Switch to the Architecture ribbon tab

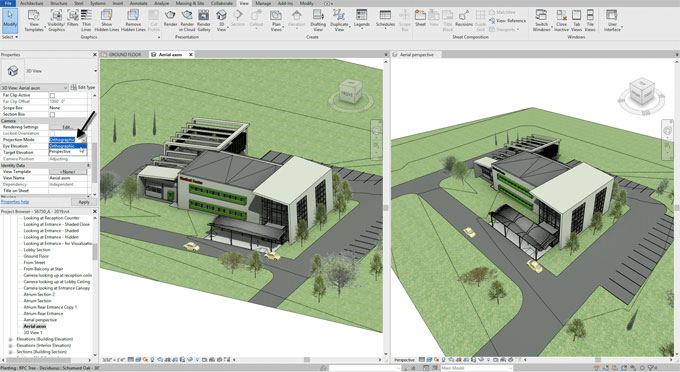pos(32,3)
